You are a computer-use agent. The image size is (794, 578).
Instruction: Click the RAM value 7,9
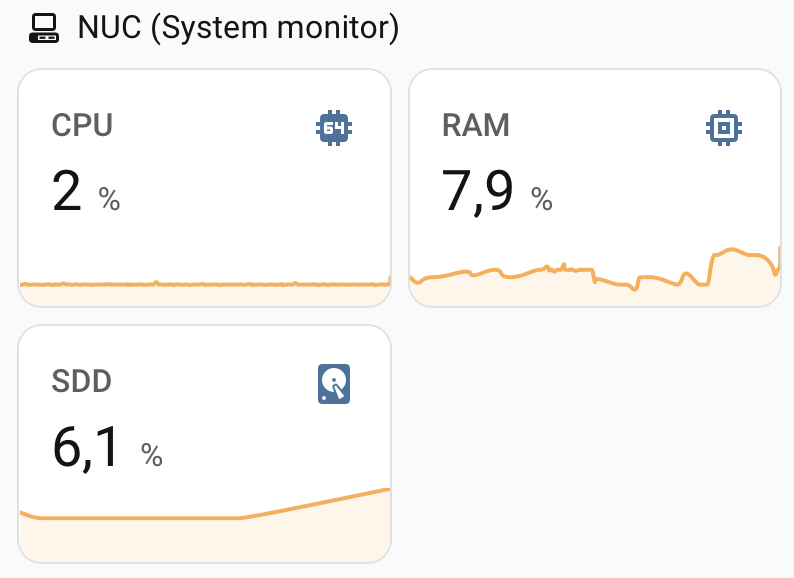477,191
